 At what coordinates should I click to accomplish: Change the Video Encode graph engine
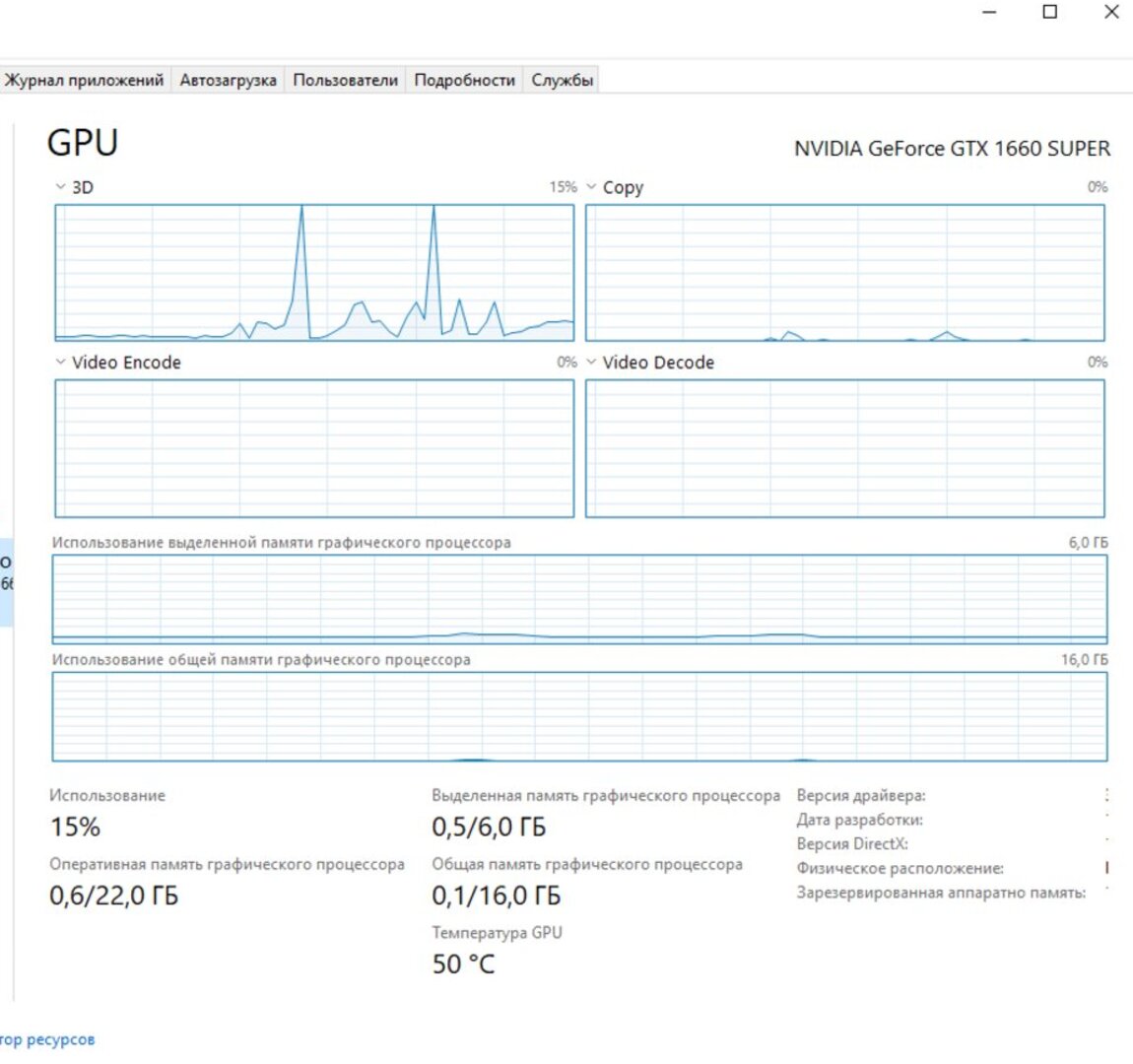point(61,363)
